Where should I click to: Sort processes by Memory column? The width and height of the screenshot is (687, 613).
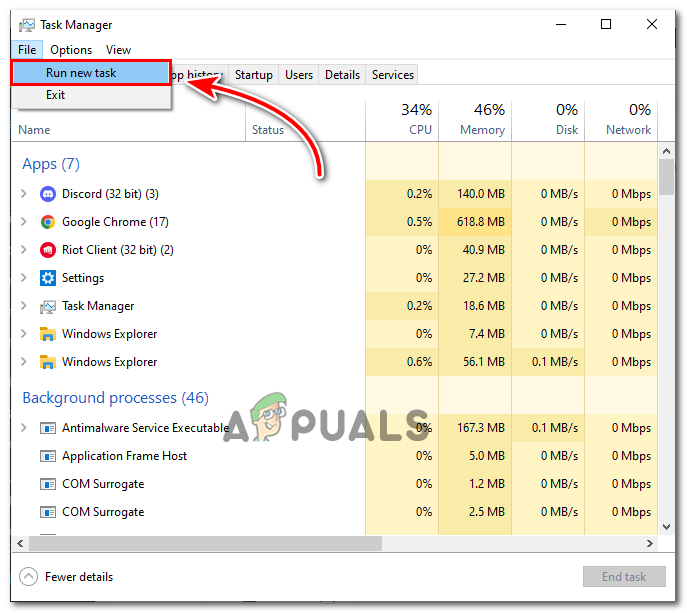coord(475,119)
